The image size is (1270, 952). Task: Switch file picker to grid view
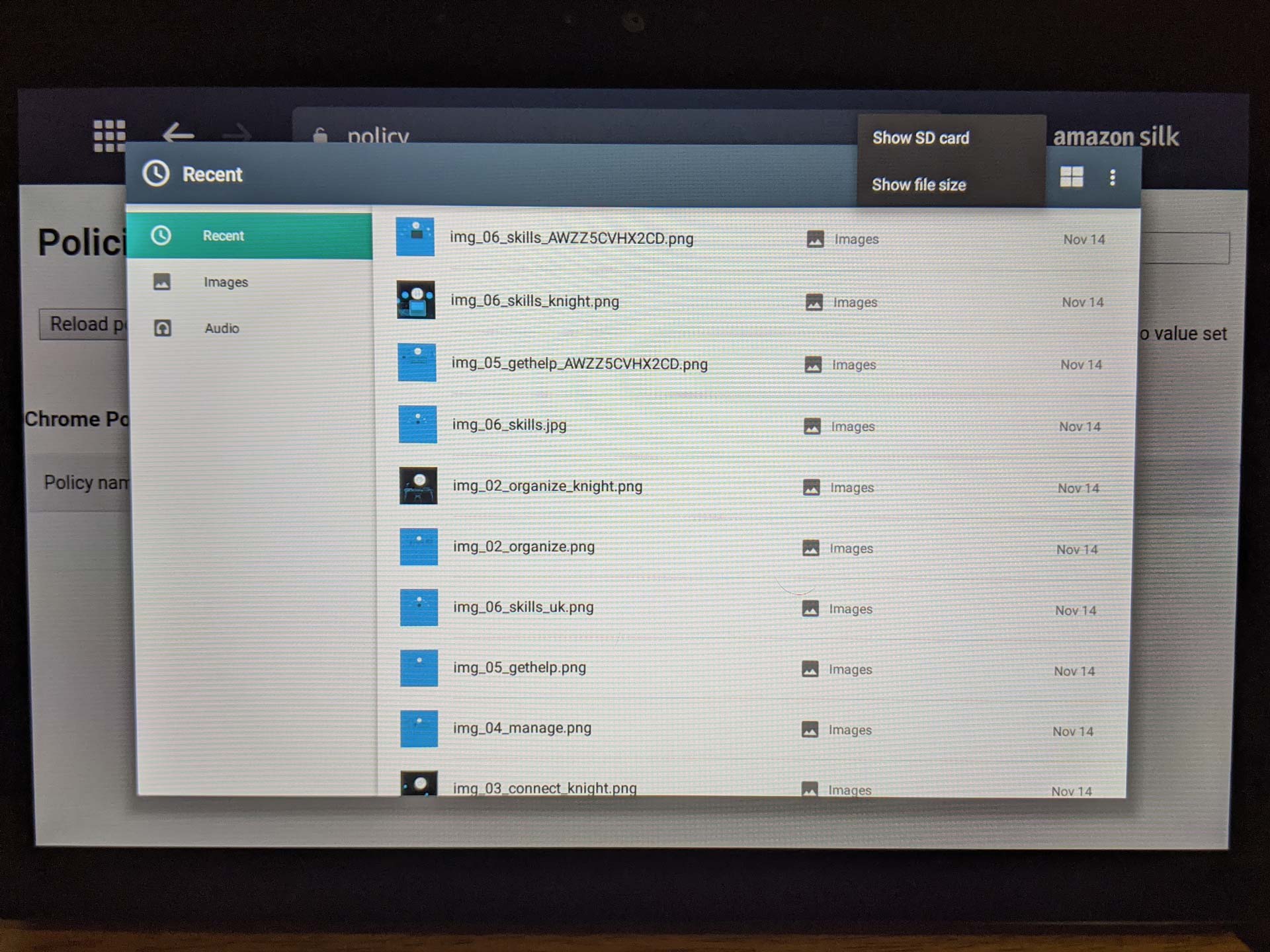point(1072,177)
